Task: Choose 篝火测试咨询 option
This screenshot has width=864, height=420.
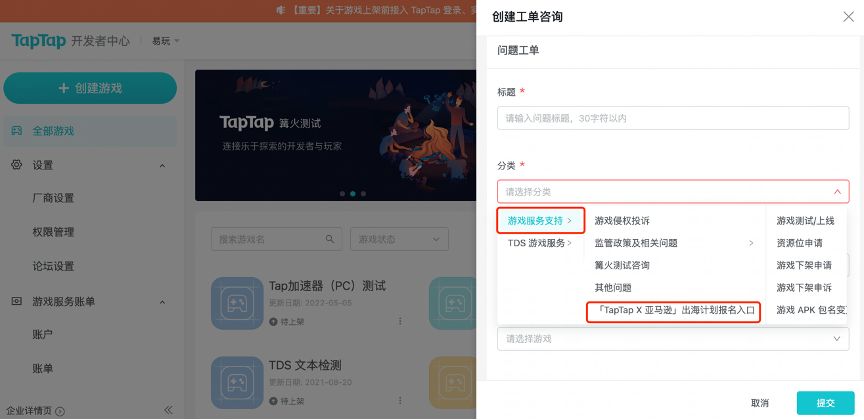Action: coord(622,265)
